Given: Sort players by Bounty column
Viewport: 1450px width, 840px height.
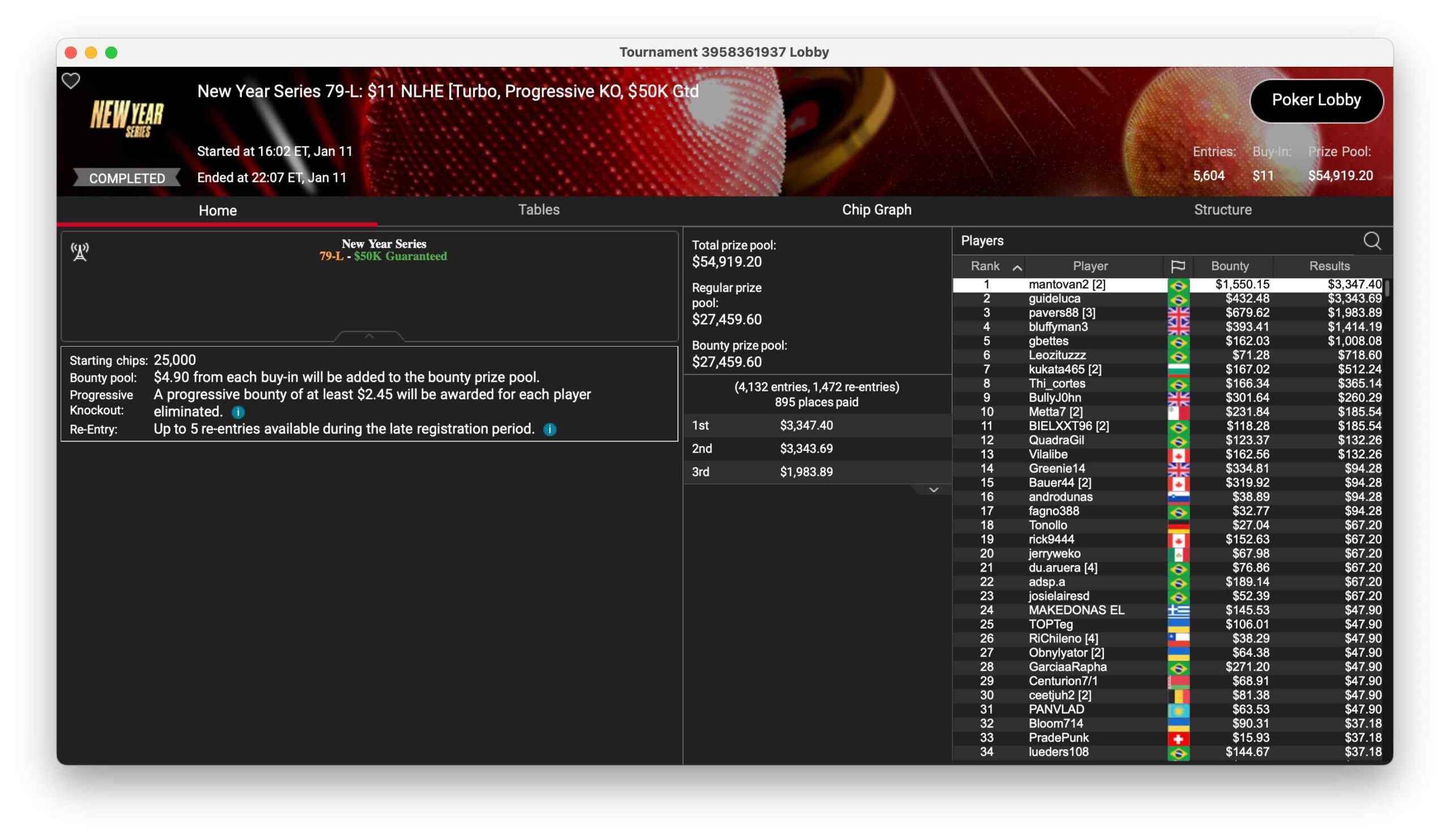Looking at the screenshot, I should point(1229,266).
